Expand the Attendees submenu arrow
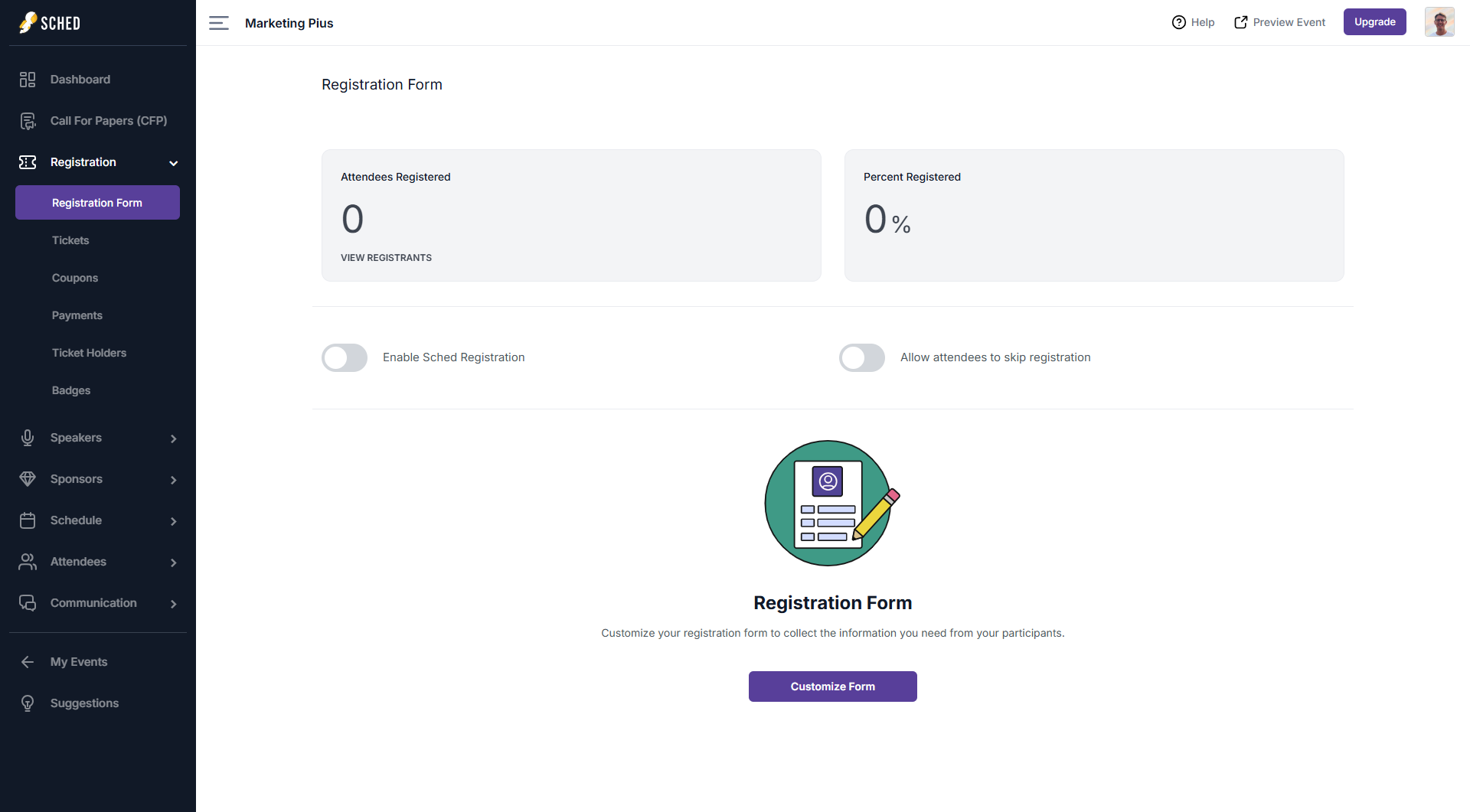 coord(174,563)
